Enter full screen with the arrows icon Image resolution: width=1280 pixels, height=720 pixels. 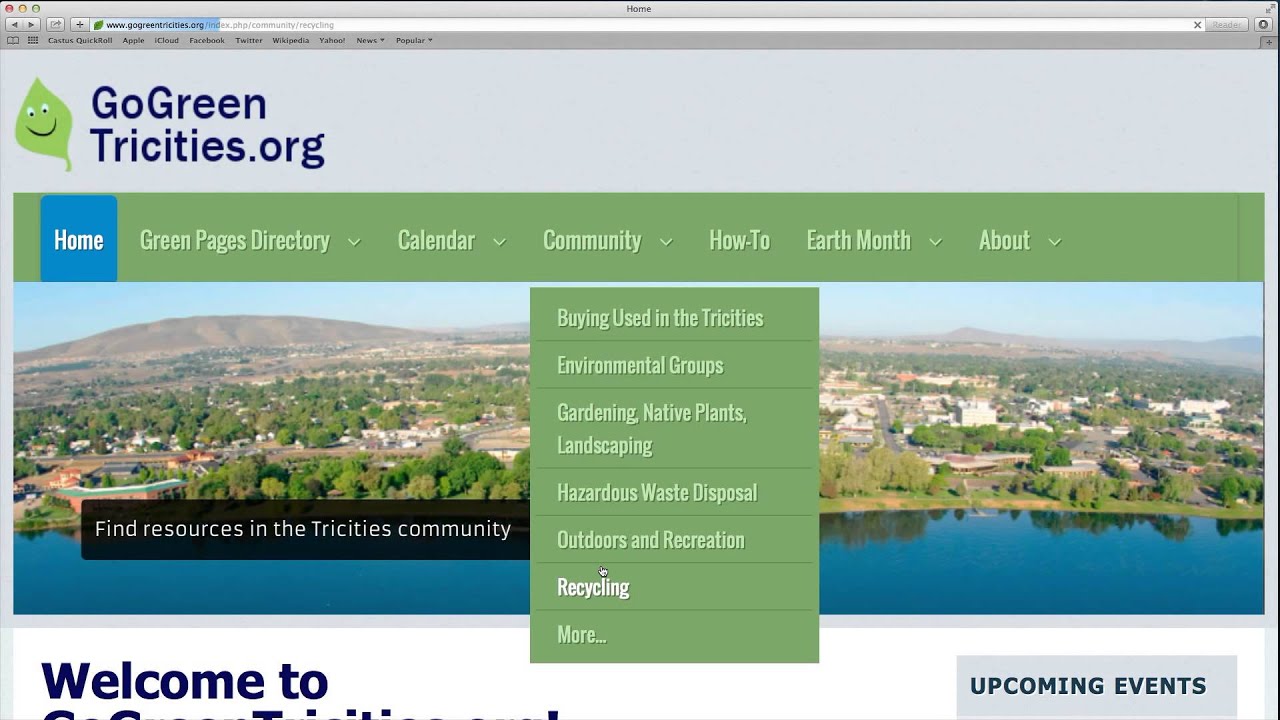pos(1271,8)
